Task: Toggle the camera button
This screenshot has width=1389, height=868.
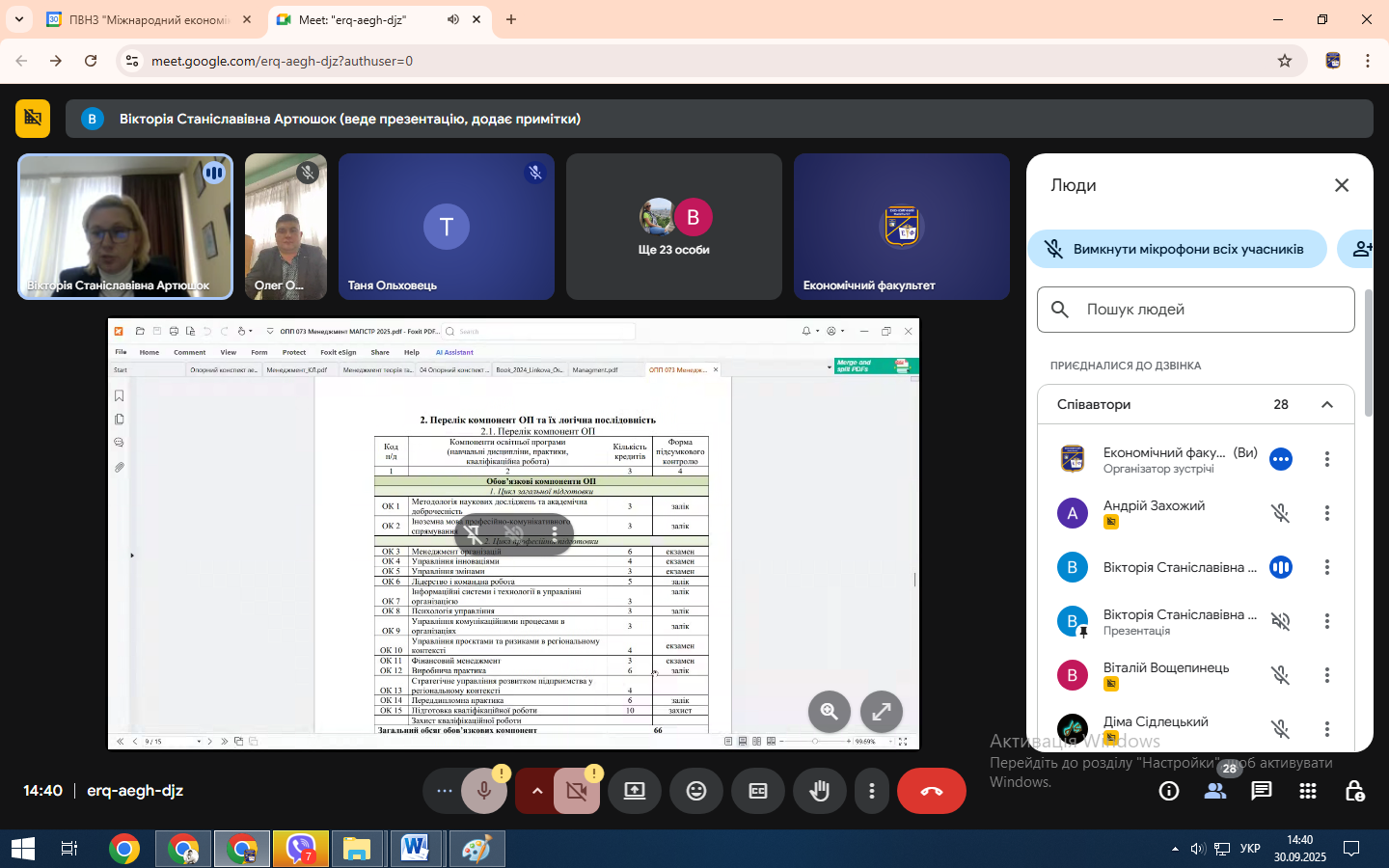Action: tap(577, 791)
